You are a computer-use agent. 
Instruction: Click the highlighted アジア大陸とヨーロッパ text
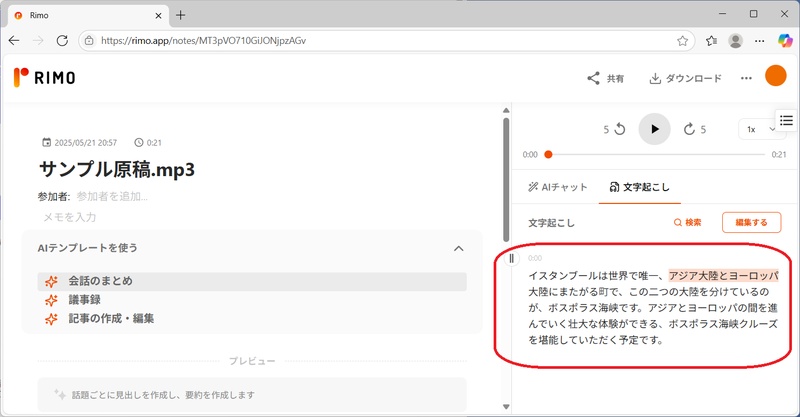coord(723,276)
